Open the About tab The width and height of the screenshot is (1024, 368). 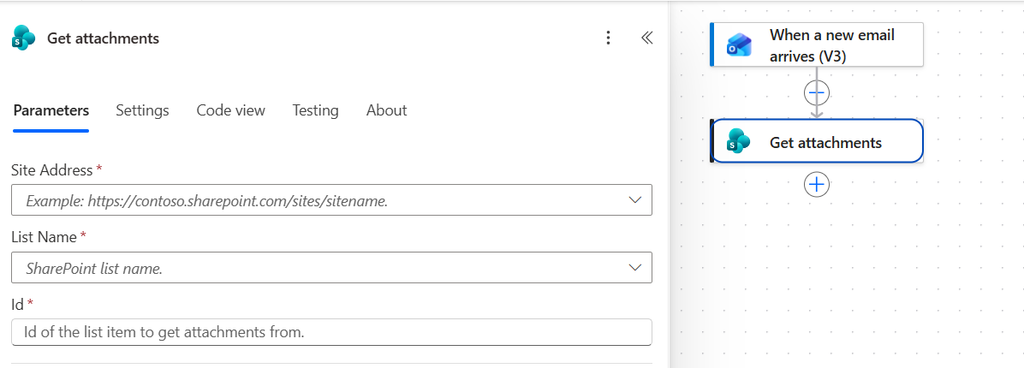tap(387, 110)
